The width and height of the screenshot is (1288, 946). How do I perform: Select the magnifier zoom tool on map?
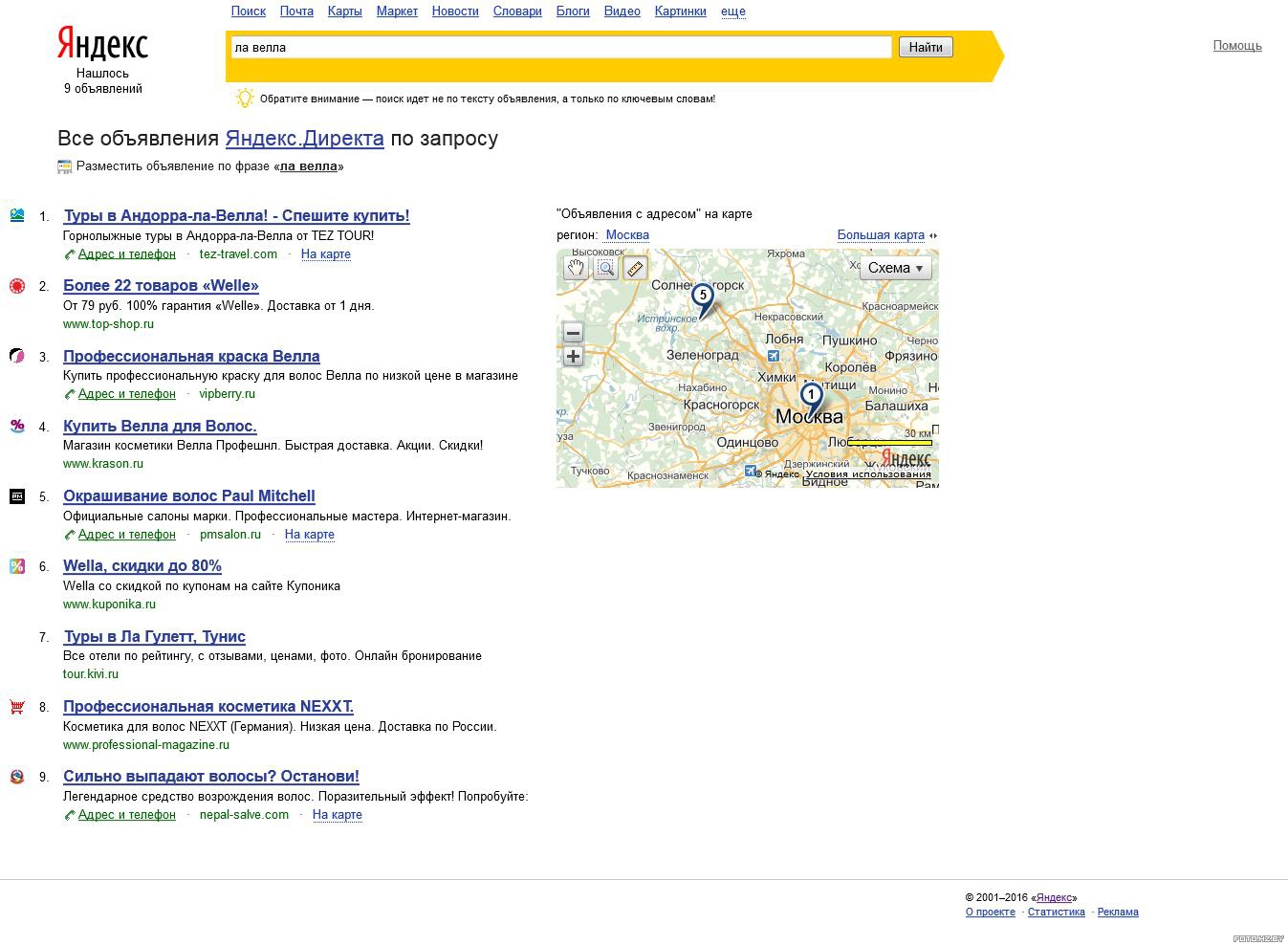[605, 269]
